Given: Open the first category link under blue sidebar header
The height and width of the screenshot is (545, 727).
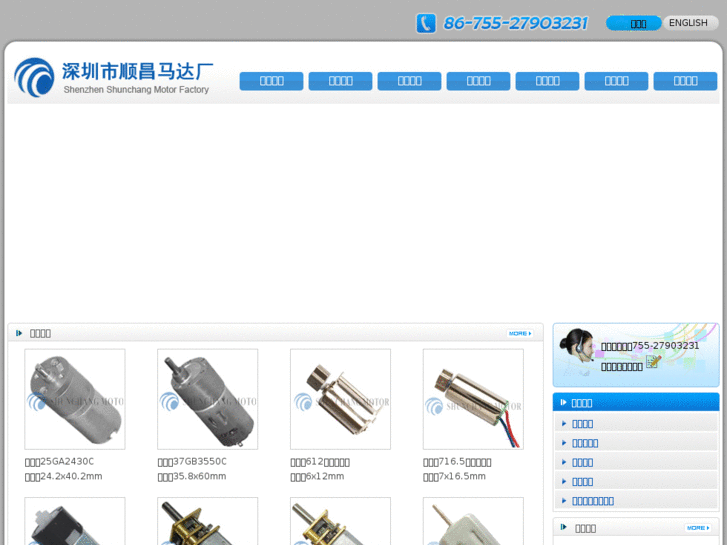Looking at the screenshot, I should click(x=583, y=424).
